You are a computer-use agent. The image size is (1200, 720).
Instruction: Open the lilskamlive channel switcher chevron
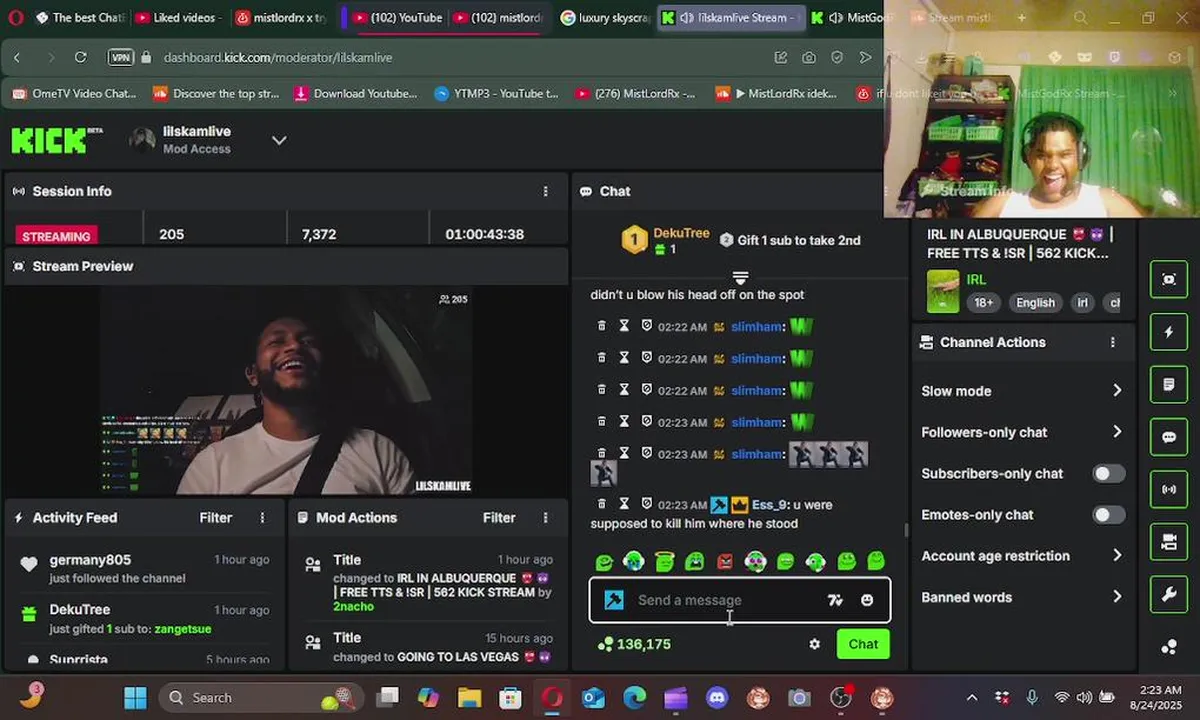279,140
